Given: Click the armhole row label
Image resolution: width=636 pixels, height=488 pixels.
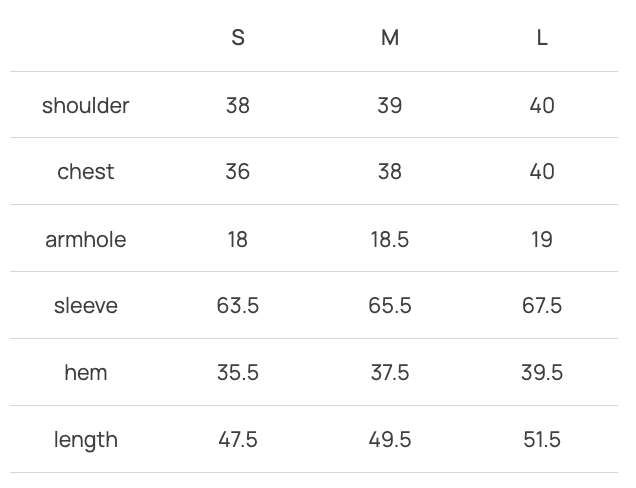Looking at the screenshot, I should [x=86, y=239].
